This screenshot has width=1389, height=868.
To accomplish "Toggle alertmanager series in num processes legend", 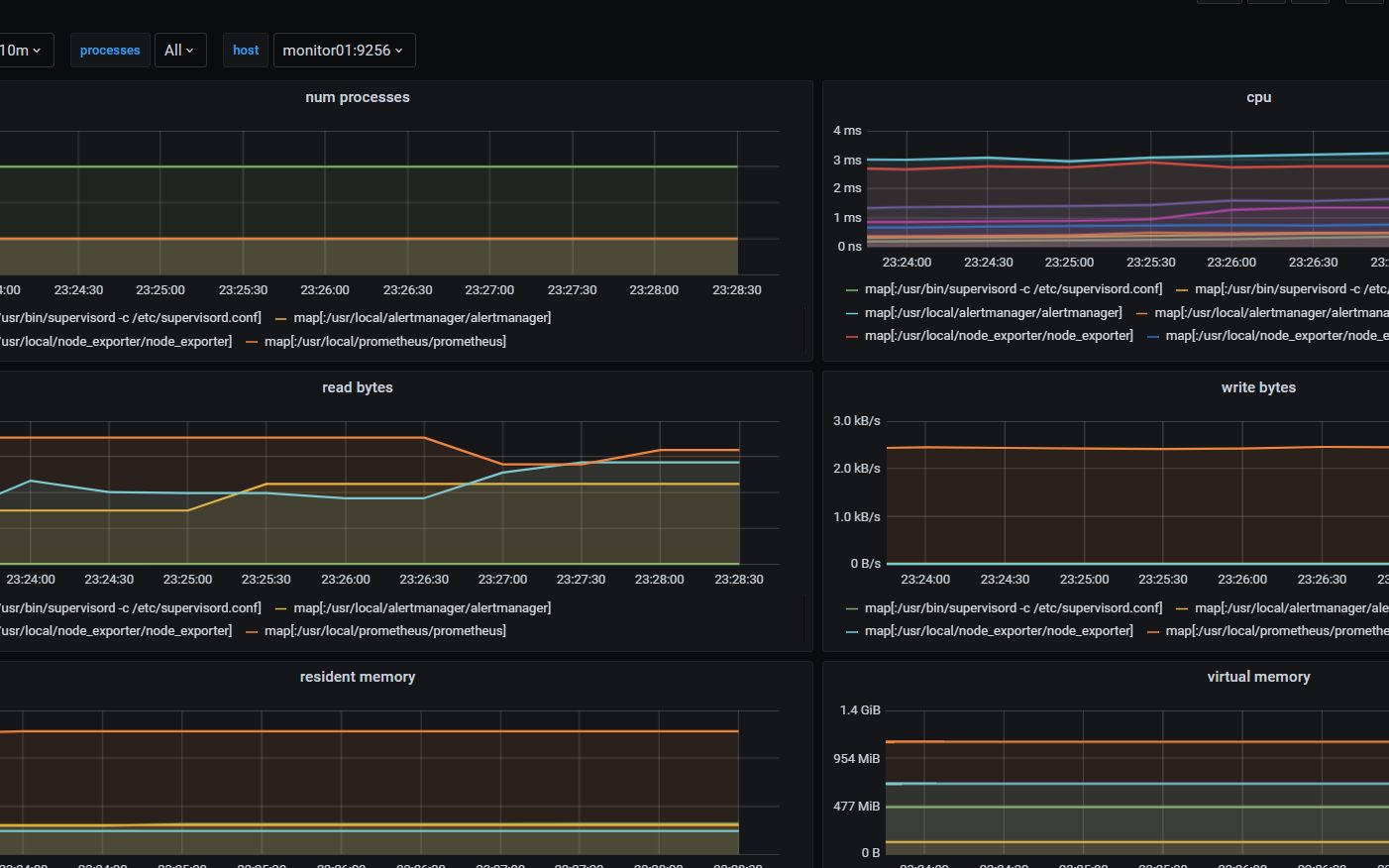I will [x=422, y=318].
